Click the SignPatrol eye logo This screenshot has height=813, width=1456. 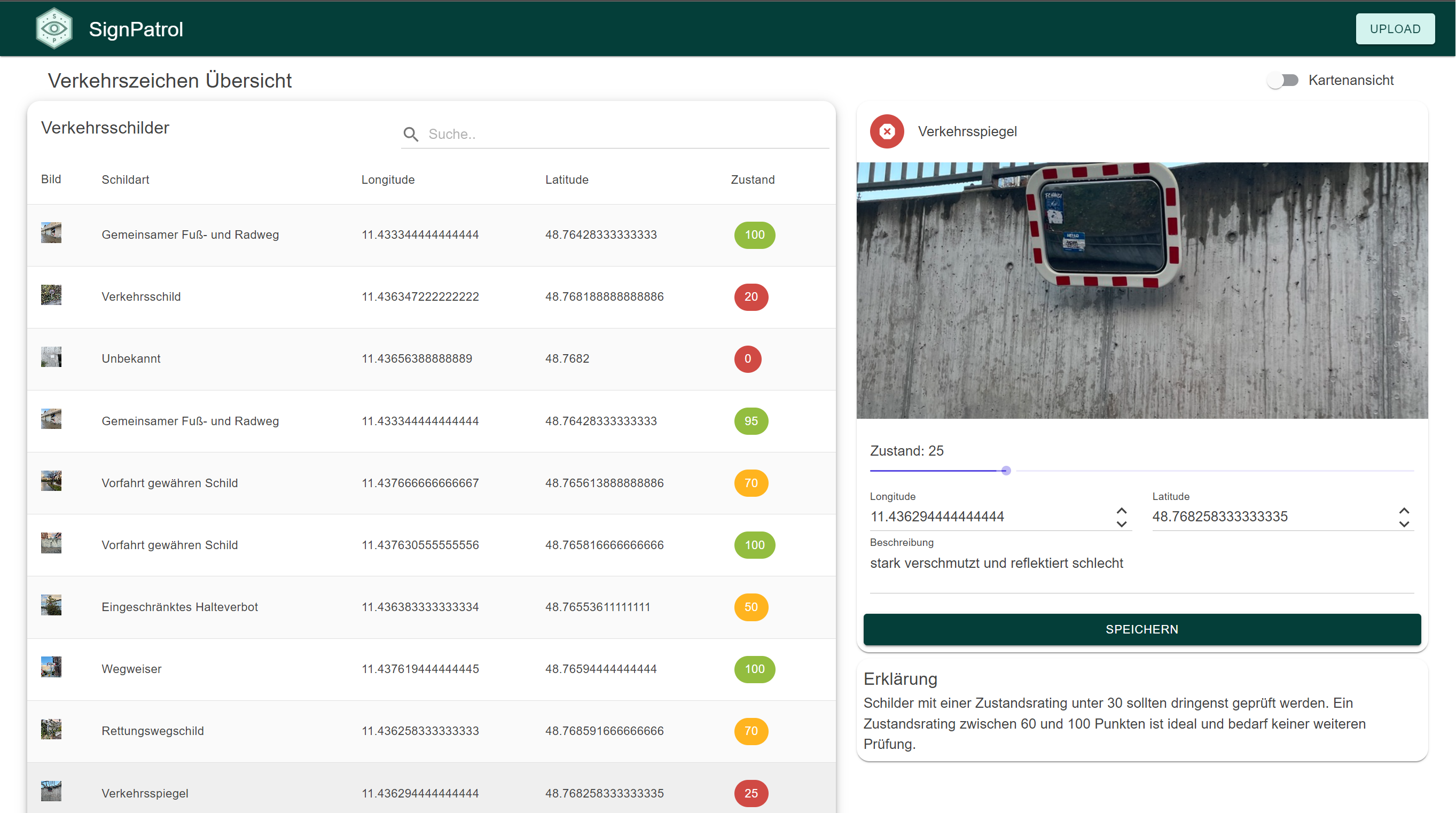(54, 28)
